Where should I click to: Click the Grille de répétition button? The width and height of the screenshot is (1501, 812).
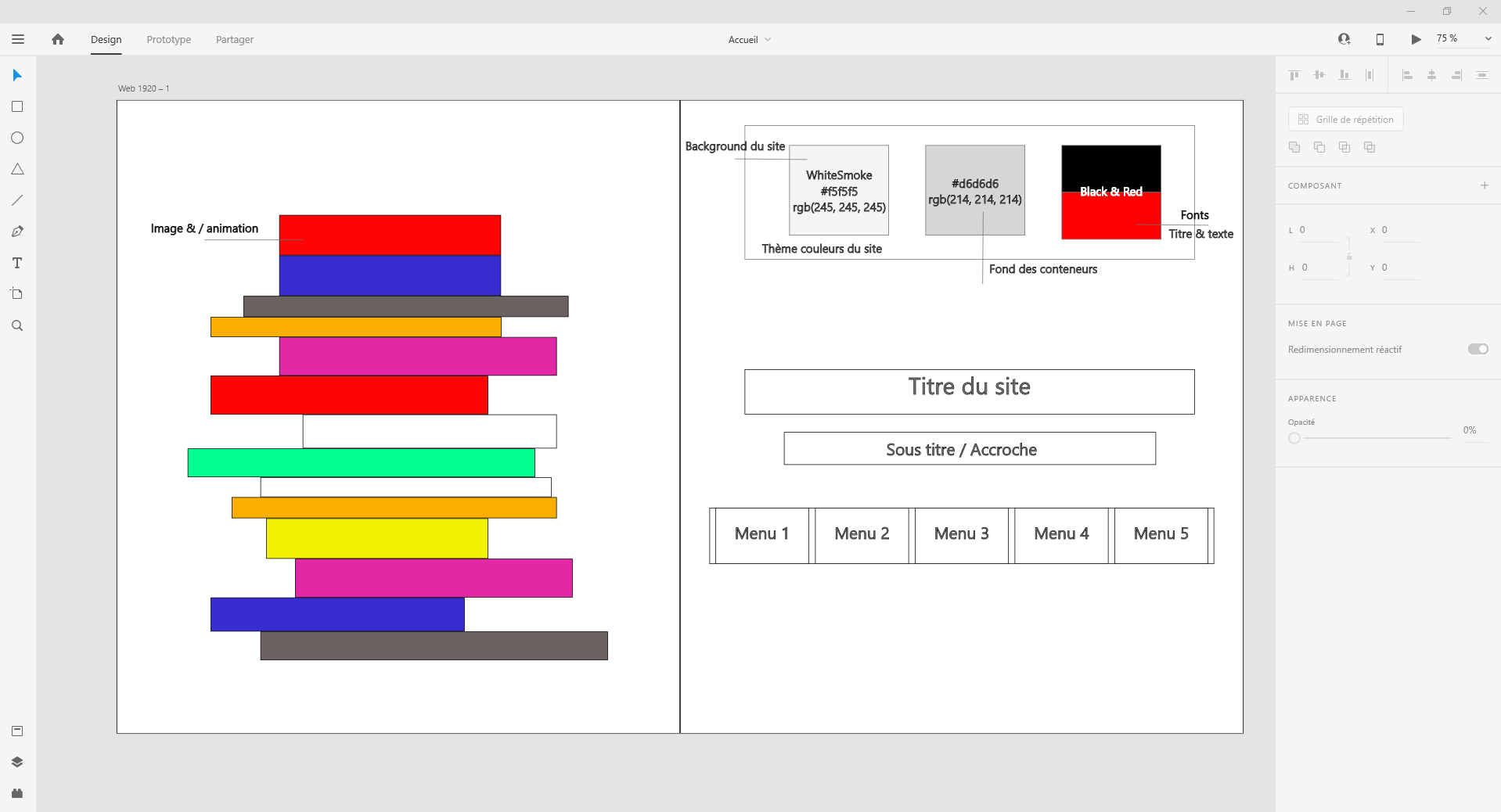click(x=1345, y=120)
